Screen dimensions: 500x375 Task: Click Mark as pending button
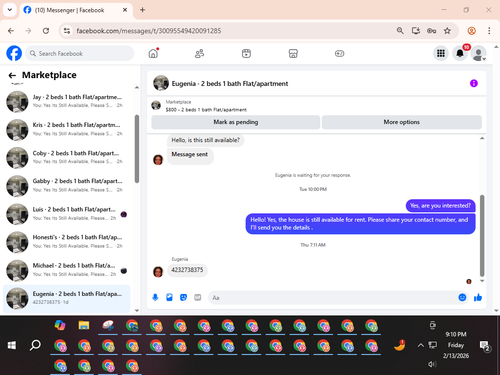click(x=236, y=122)
